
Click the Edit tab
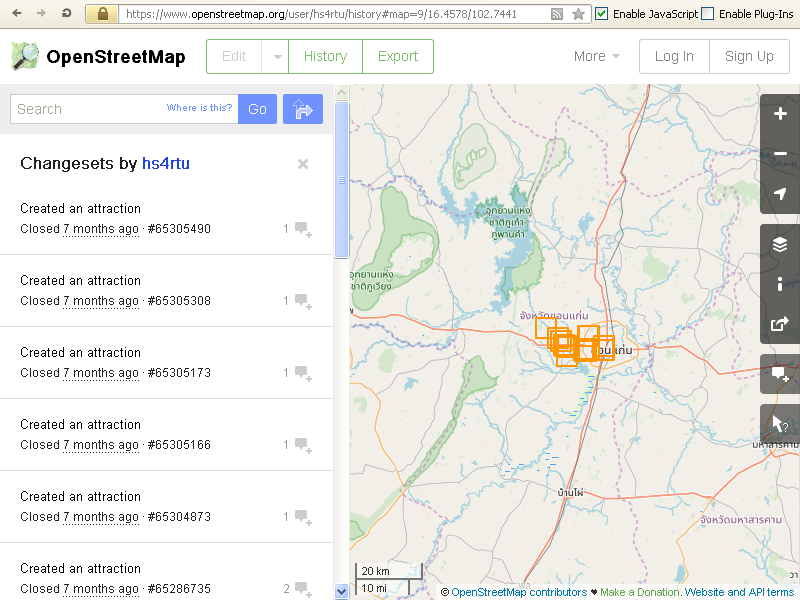click(x=234, y=56)
